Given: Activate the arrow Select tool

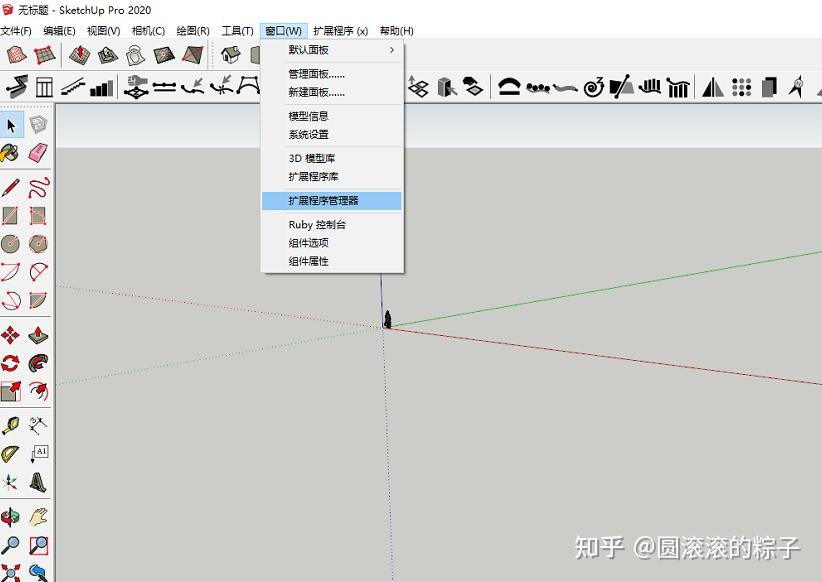Looking at the screenshot, I should click(x=12, y=124).
